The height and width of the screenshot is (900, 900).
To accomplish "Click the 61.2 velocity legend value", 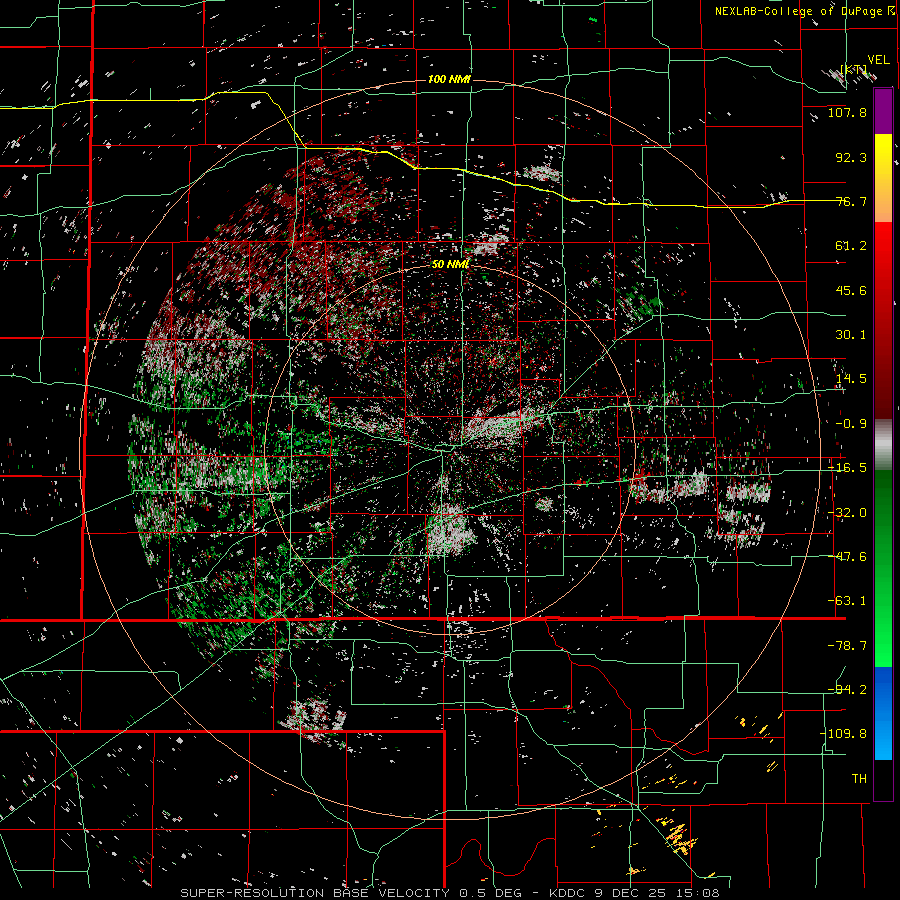I will point(851,246).
